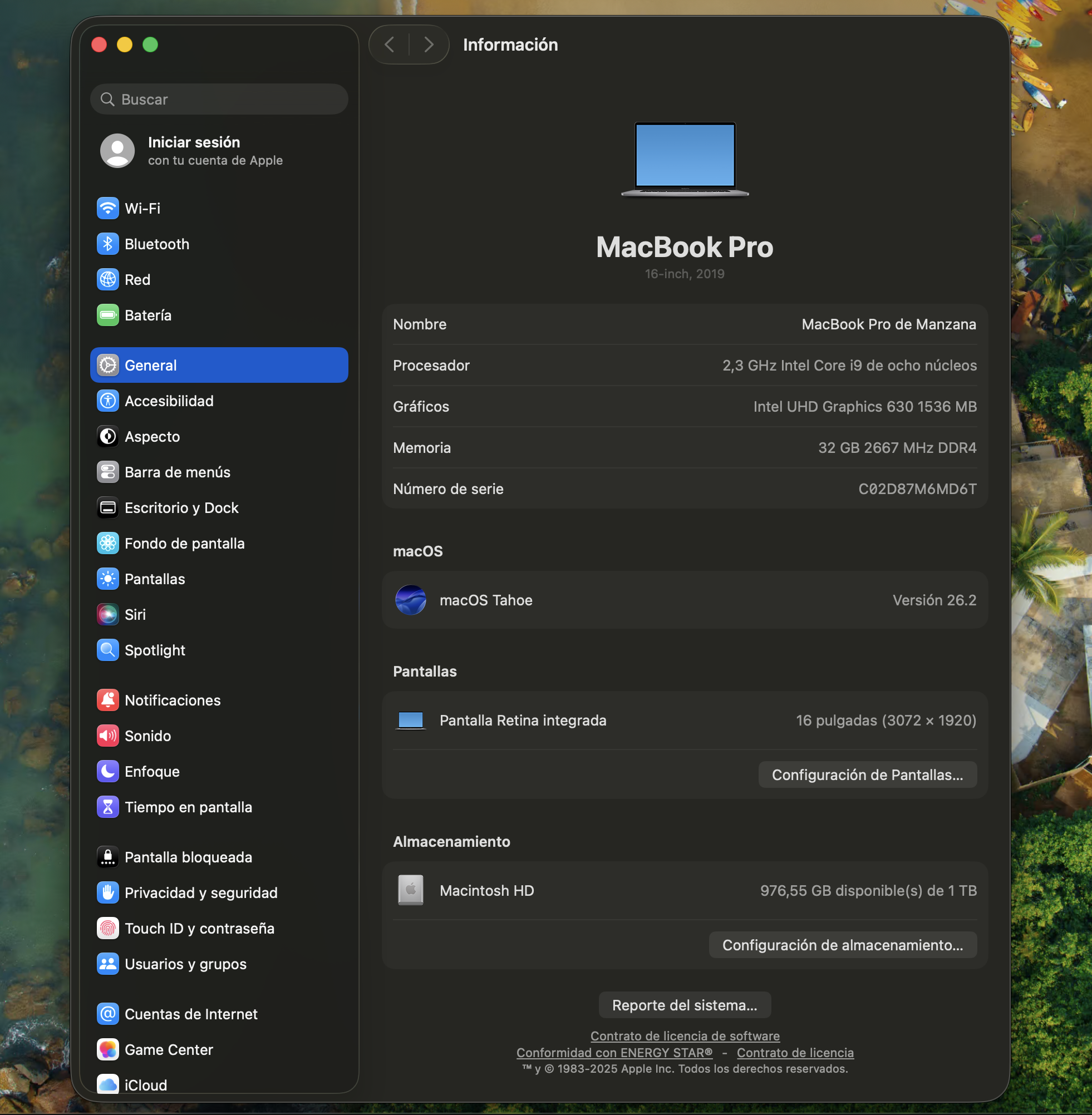
Task: Open Reporte del sistema
Action: tap(684, 1005)
